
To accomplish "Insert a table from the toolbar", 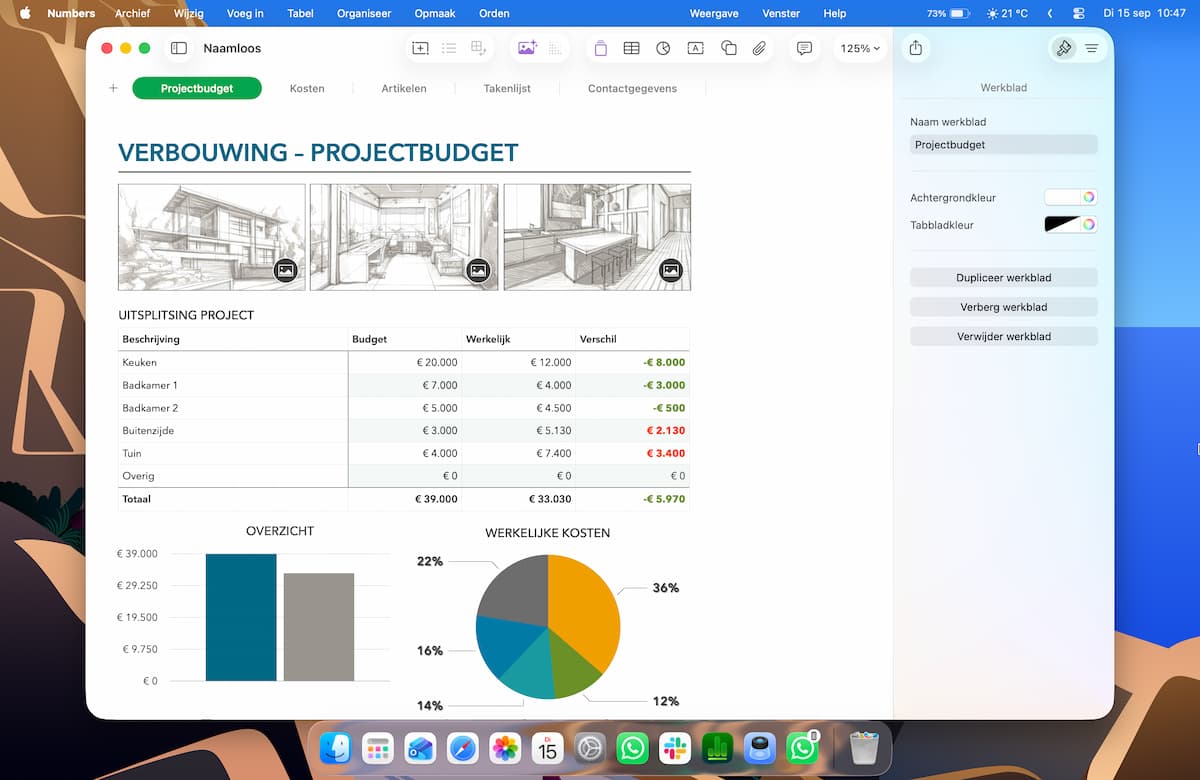I will pos(631,48).
